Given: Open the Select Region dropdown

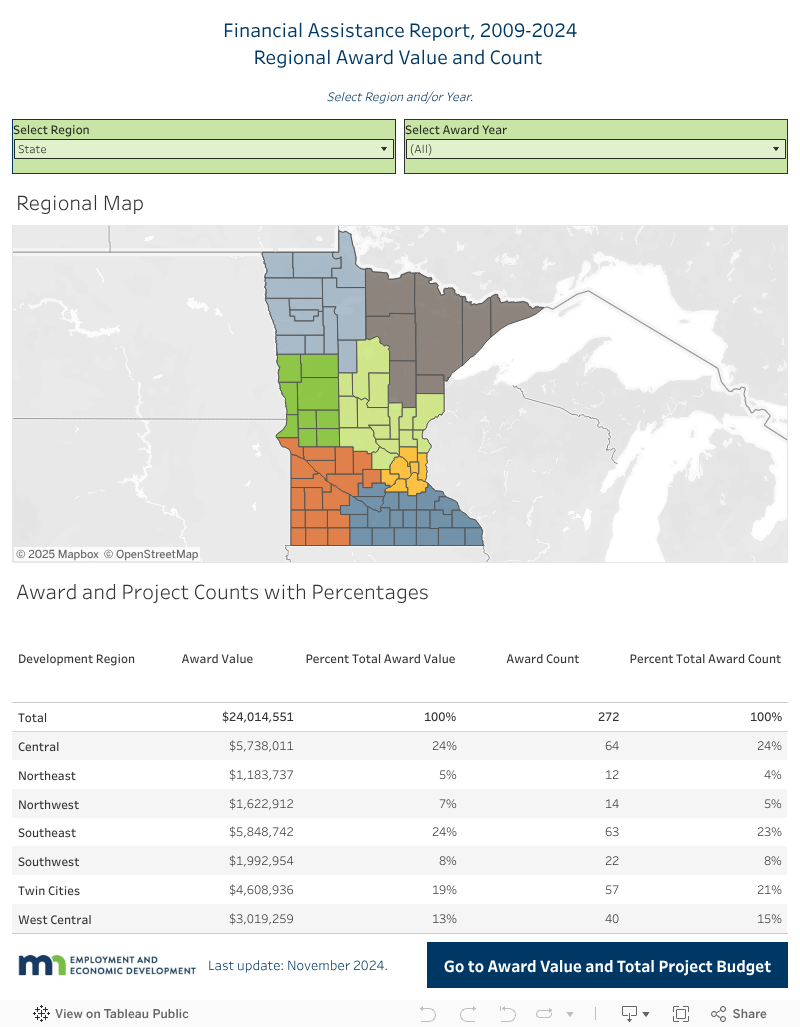Looking at the screenshot, I should pos(203,149).
